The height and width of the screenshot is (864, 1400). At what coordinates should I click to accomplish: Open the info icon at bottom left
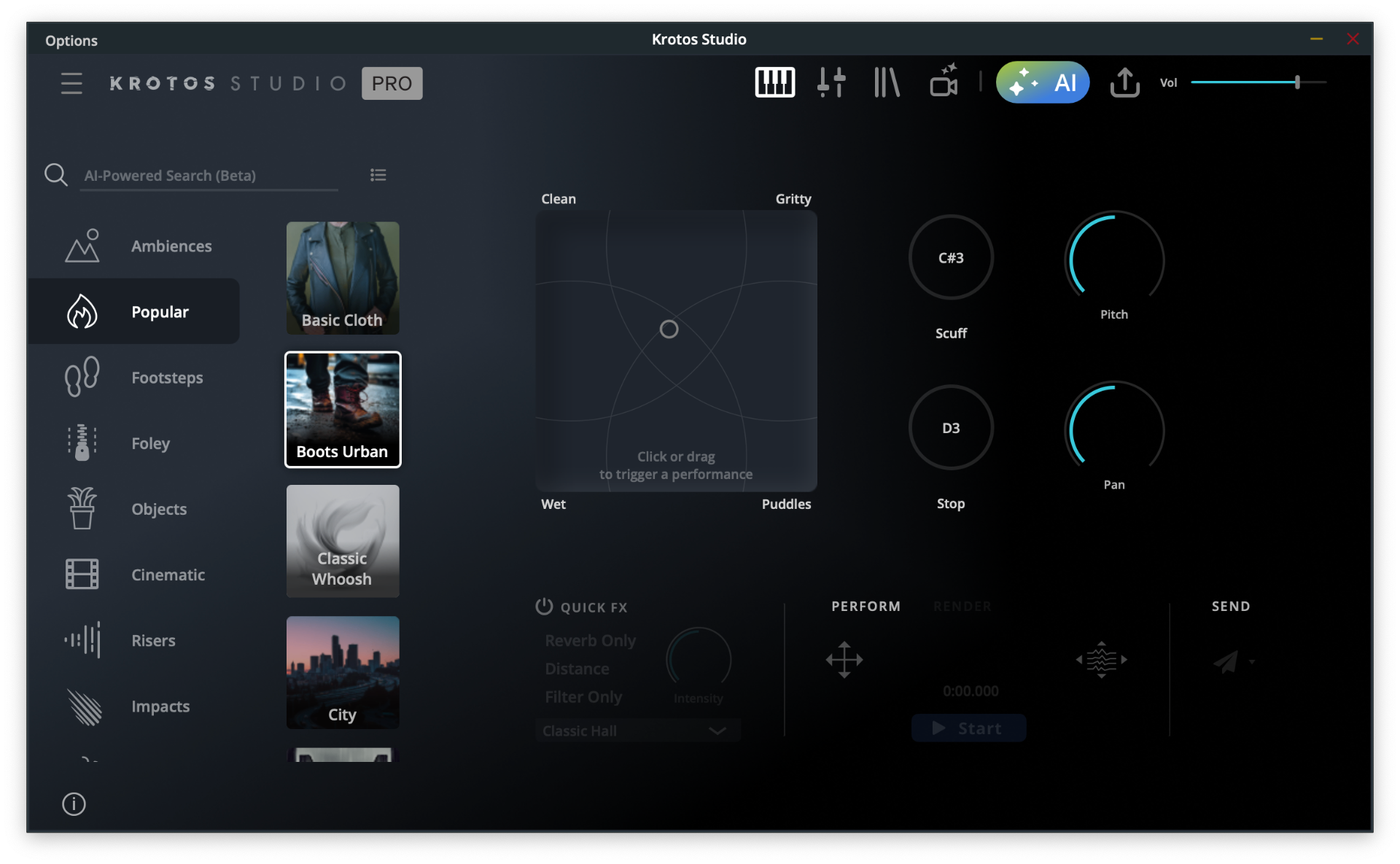pyautogui.click(x=74, y=804)
